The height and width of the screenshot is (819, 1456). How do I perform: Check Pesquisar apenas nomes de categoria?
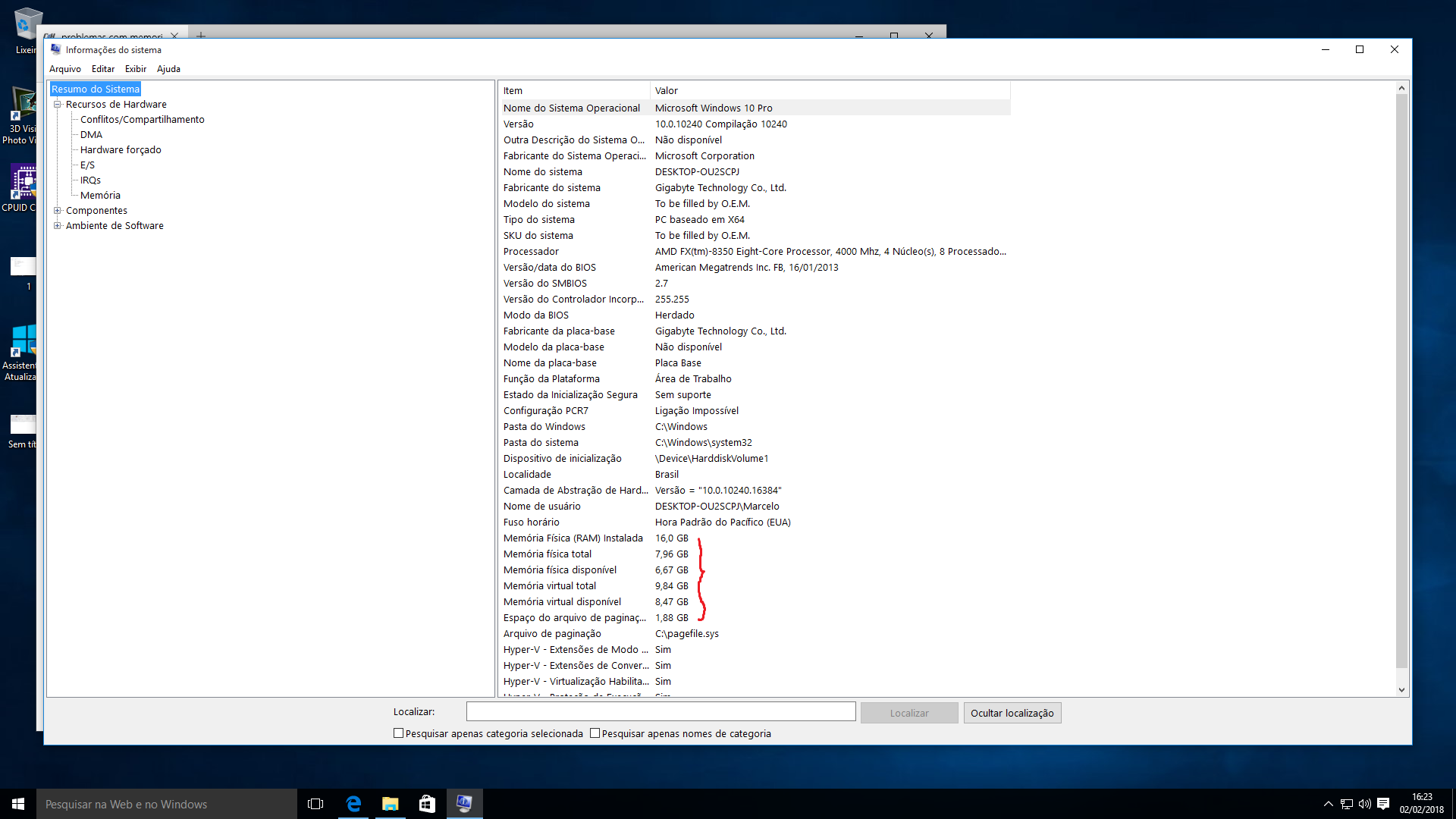point(595,733)
